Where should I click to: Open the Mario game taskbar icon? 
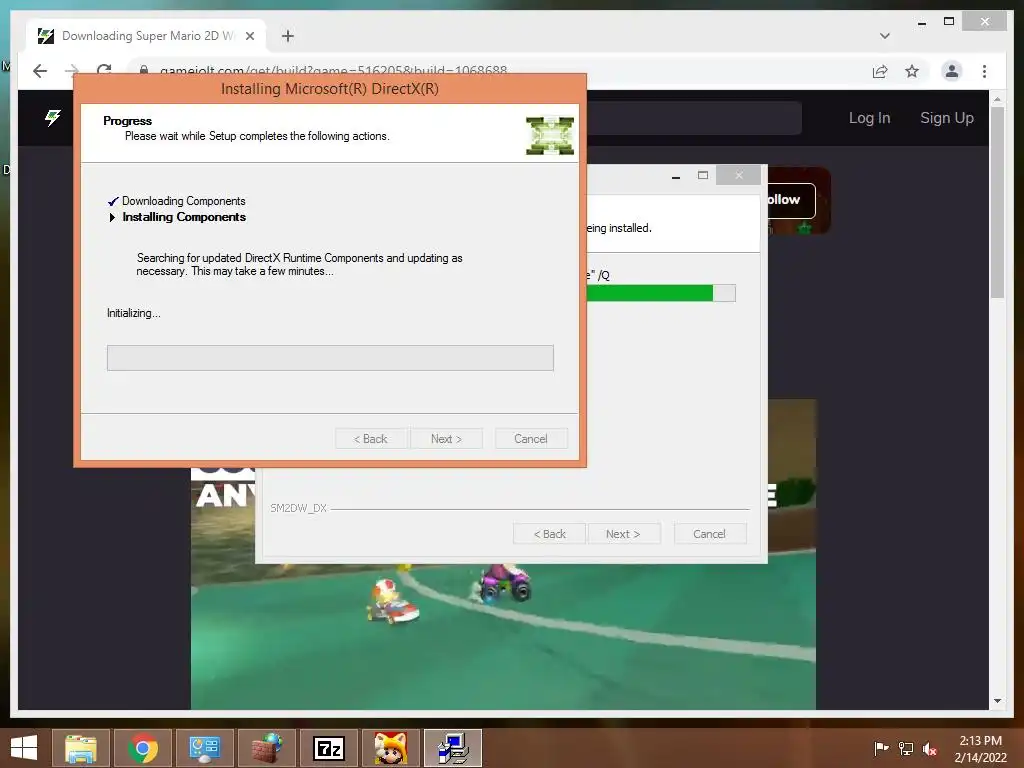tap(391, 748)
